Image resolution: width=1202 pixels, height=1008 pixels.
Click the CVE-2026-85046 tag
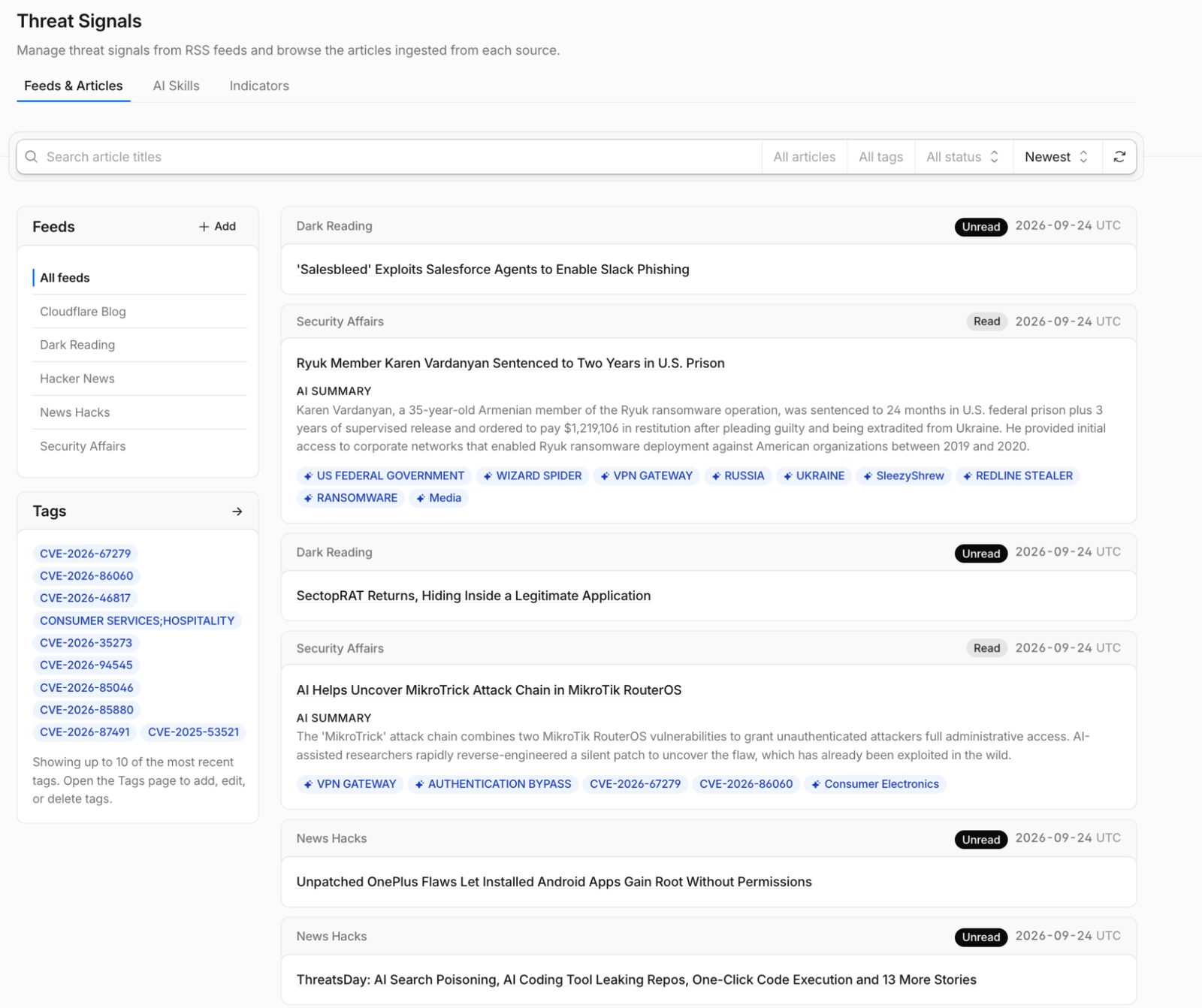(x=86, y=688)
